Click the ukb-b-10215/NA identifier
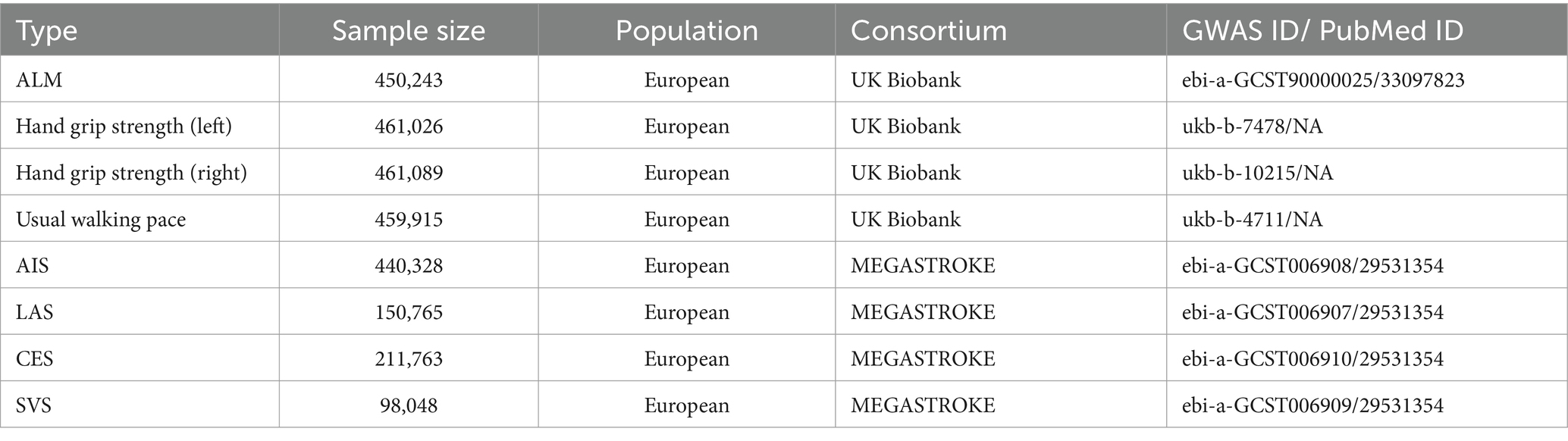This screenshot has height=441, width=1568. pyautogui.click(x=1258, y=173)
